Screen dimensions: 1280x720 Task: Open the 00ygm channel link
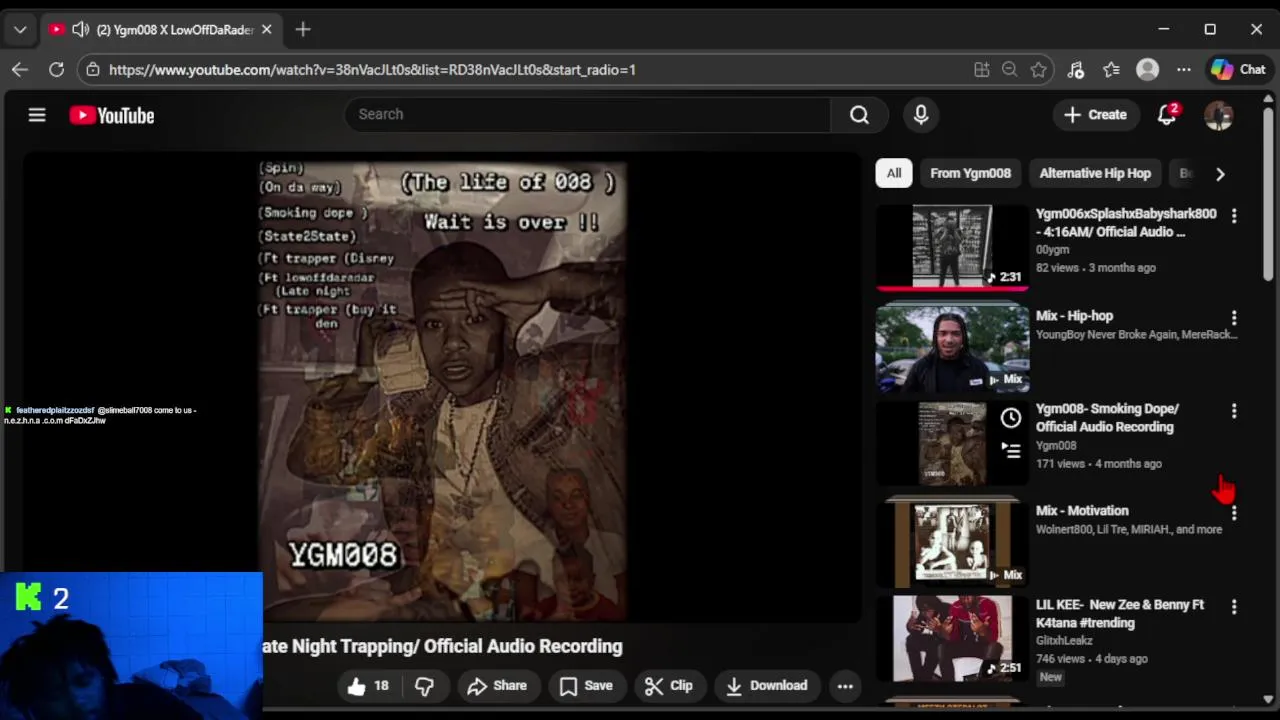point(1052,250)
